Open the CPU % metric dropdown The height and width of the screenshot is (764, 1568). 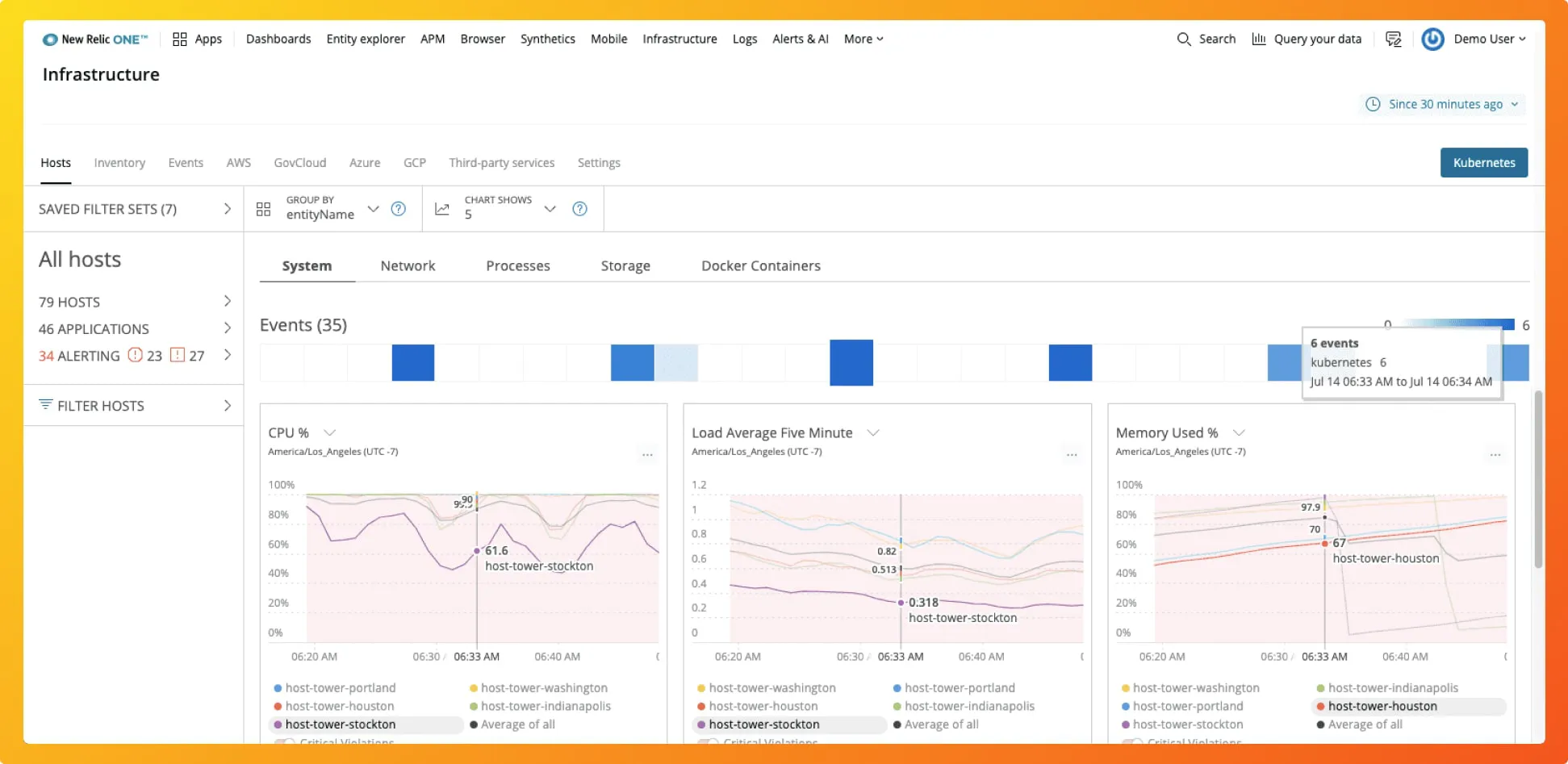[x=329, y=432]
